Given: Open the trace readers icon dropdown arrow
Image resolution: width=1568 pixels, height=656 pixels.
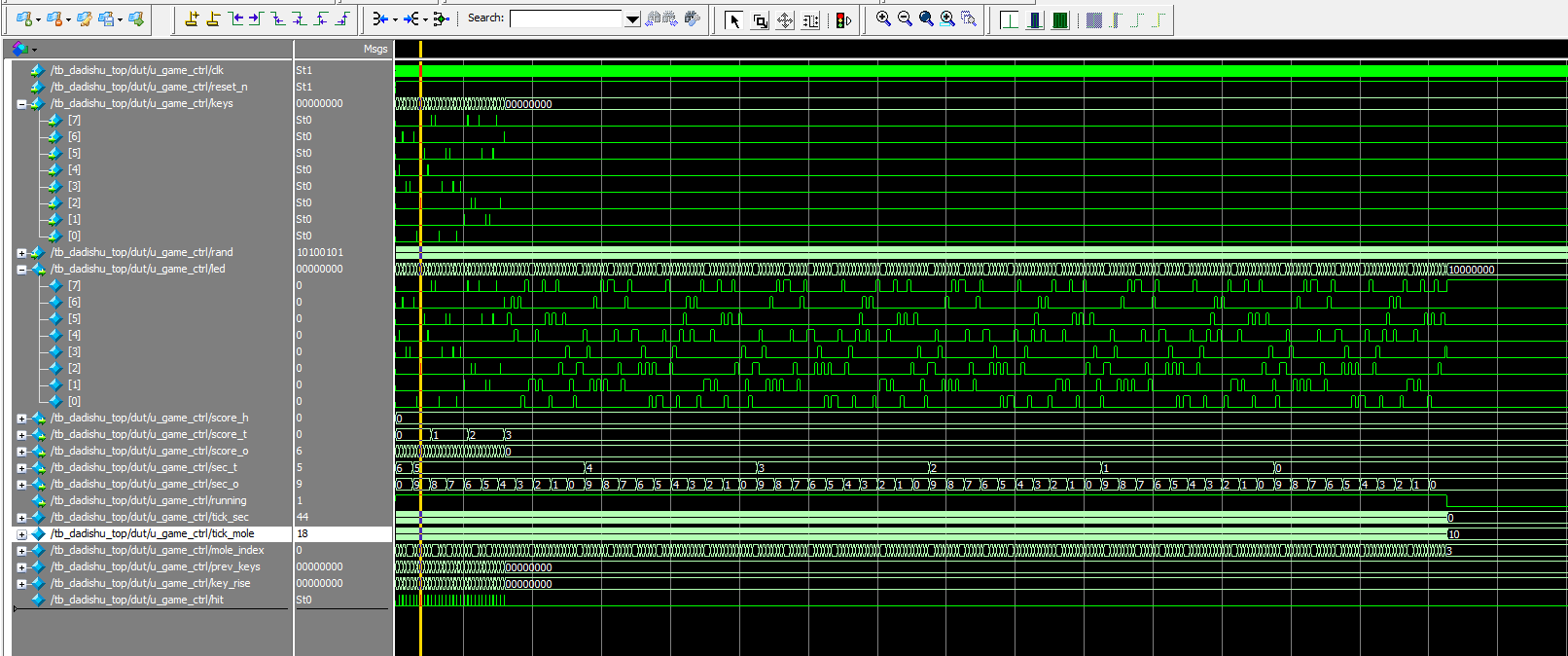Looking at the screenshot, I should [425, 19].
